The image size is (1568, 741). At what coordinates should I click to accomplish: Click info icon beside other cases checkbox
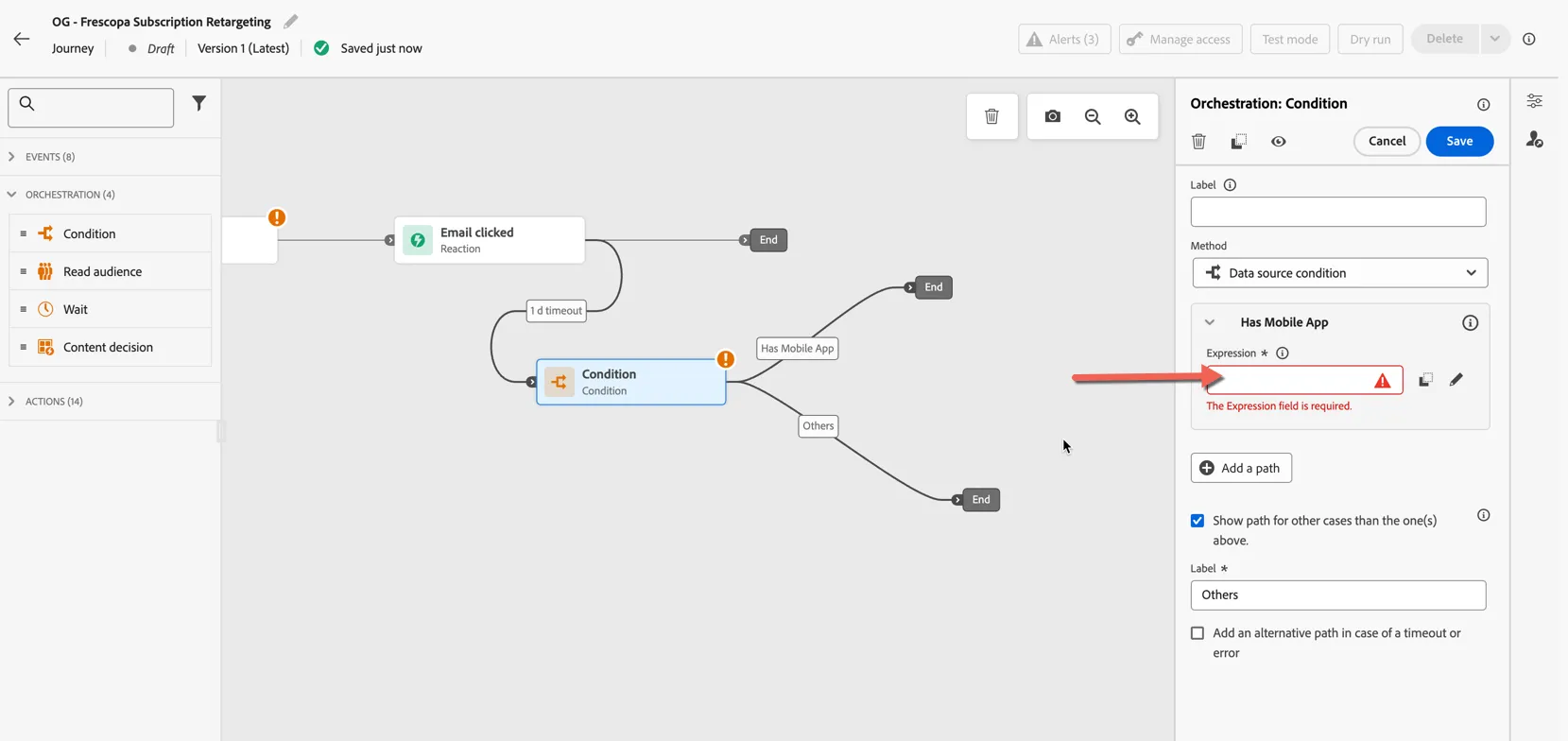click(x=1484, y=515)
